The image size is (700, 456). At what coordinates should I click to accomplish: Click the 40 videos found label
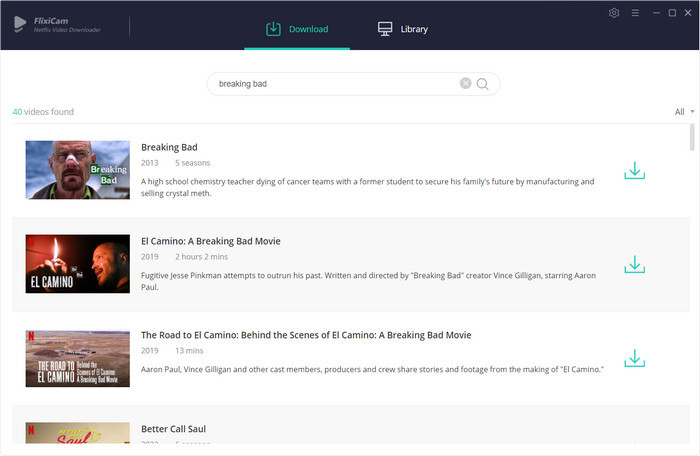pos(43,112)
